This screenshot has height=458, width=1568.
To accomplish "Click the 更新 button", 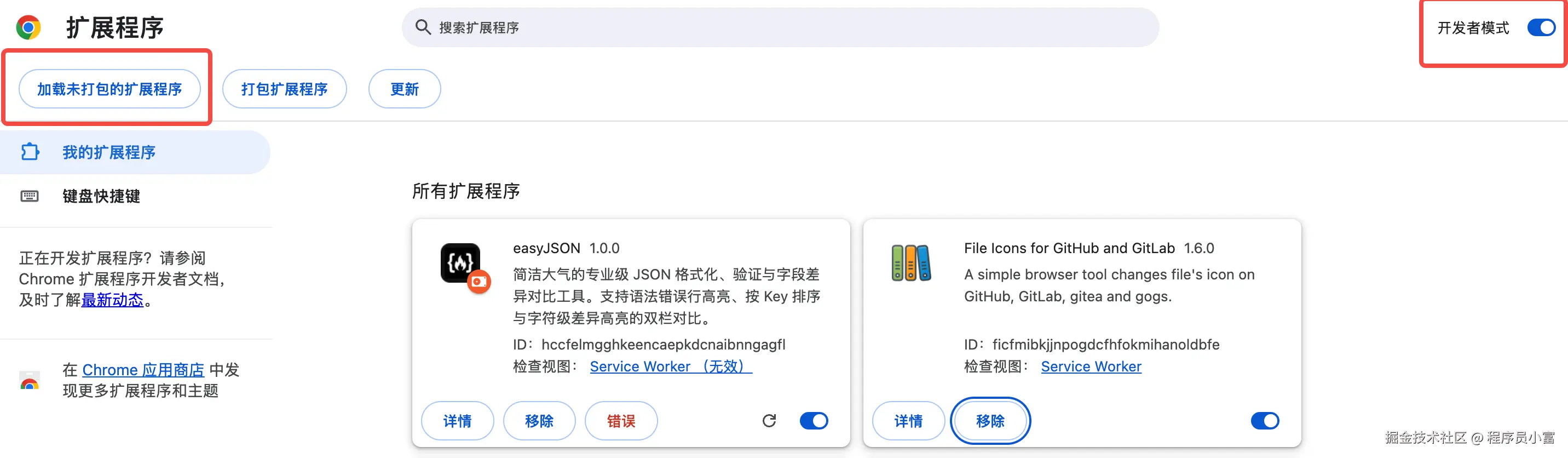I will click(x=404, y=89).
